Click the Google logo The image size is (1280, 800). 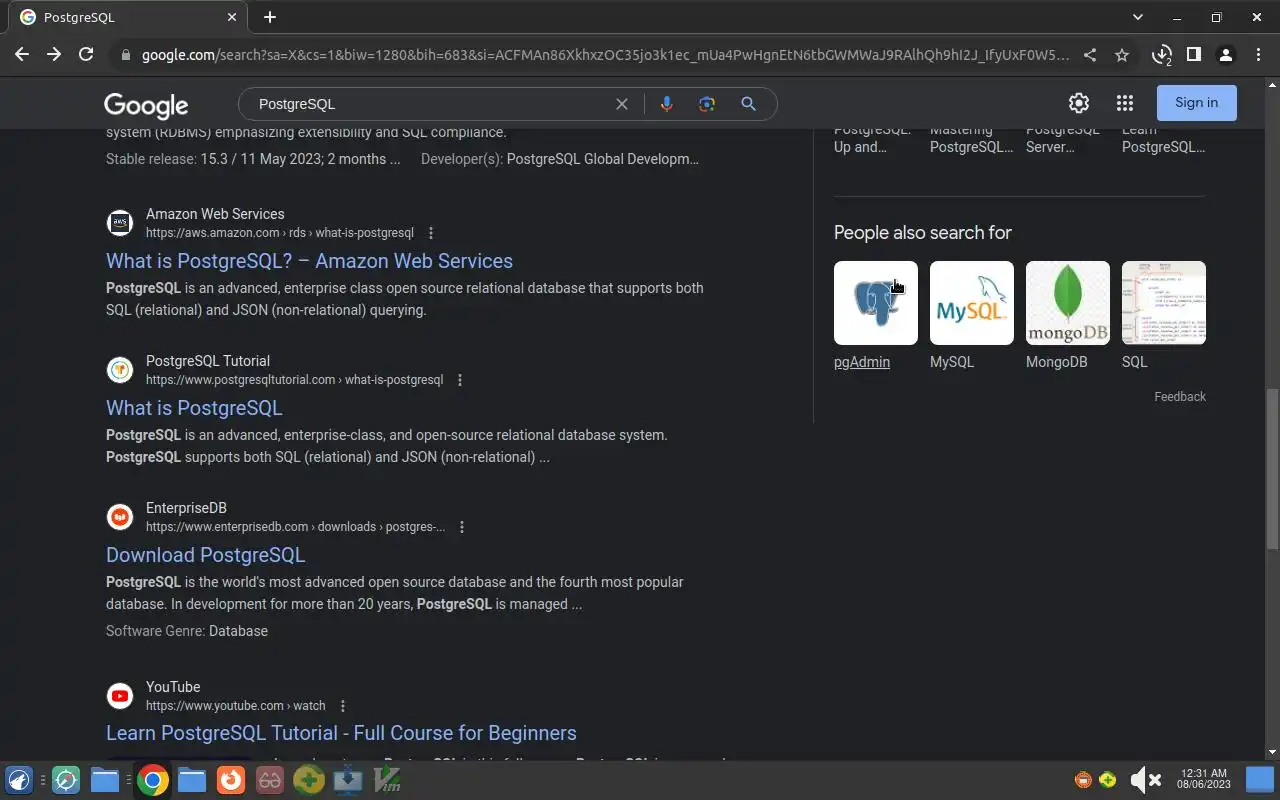[x=146, y=105]
